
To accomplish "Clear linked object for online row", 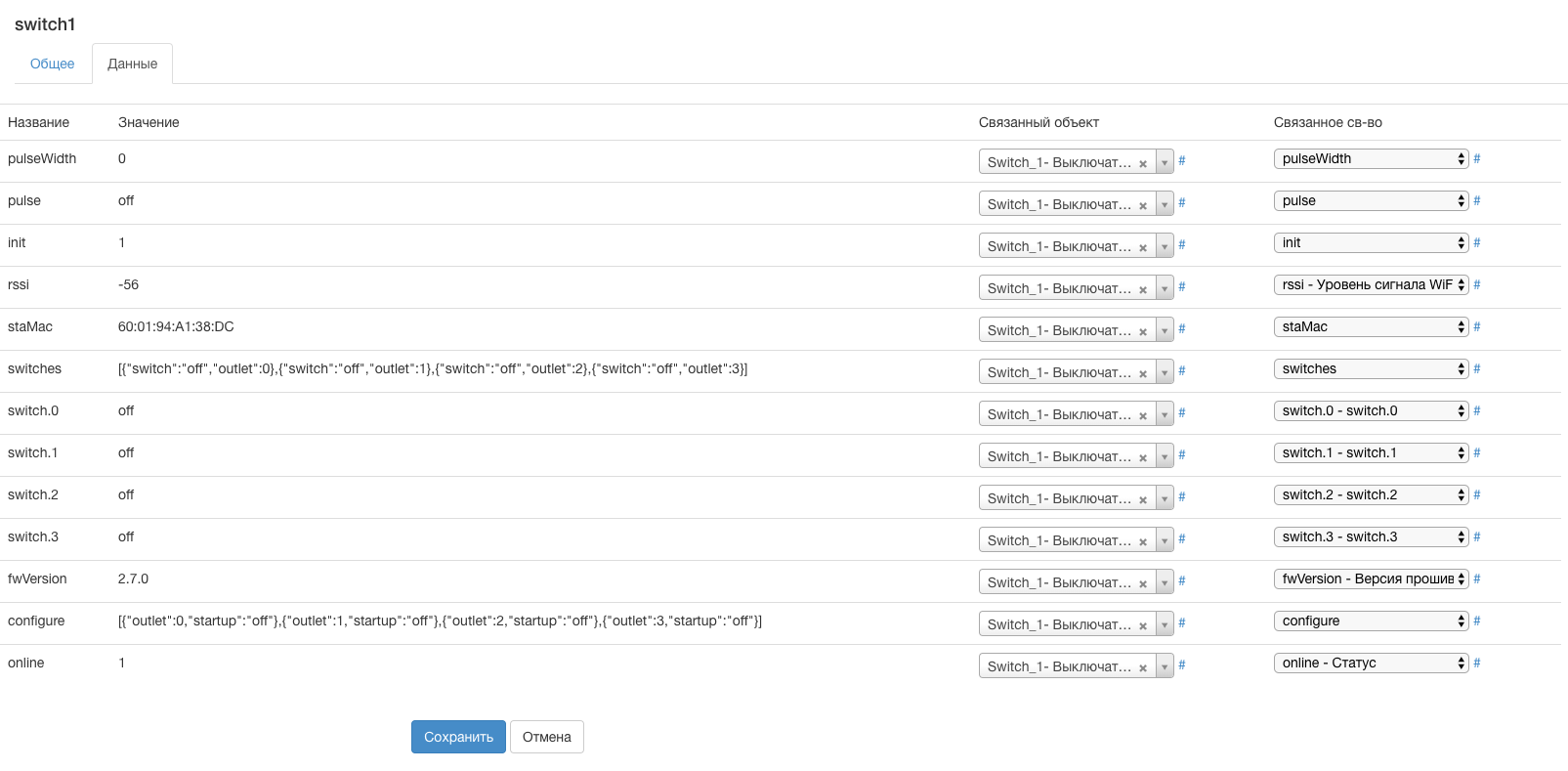I will (1142, 667).
